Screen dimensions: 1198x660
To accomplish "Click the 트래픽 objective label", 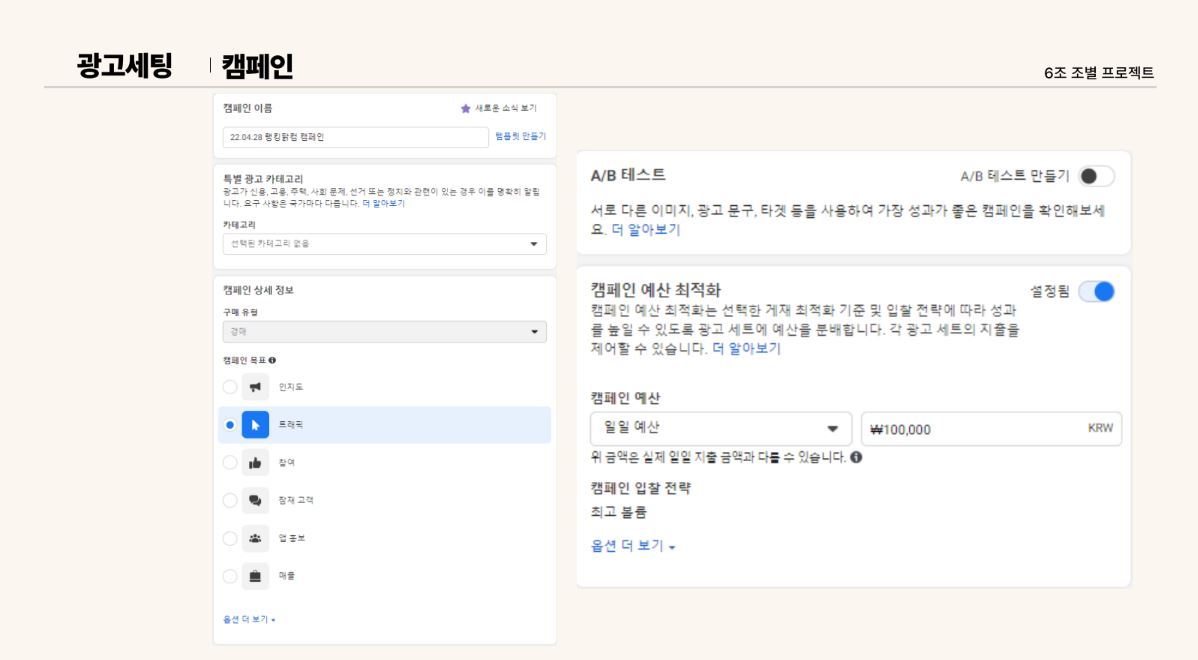I will tap(290, 425).
